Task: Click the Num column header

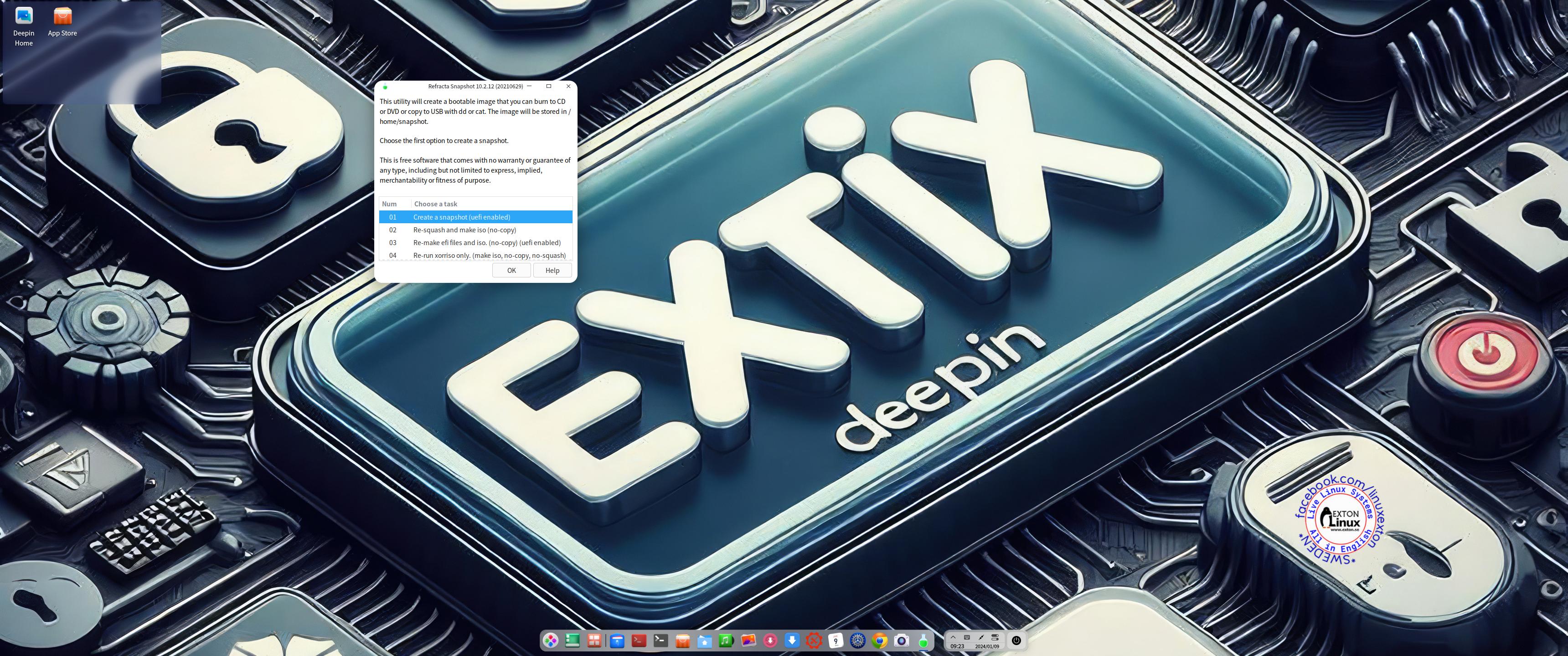Action: tap(395, 204)
